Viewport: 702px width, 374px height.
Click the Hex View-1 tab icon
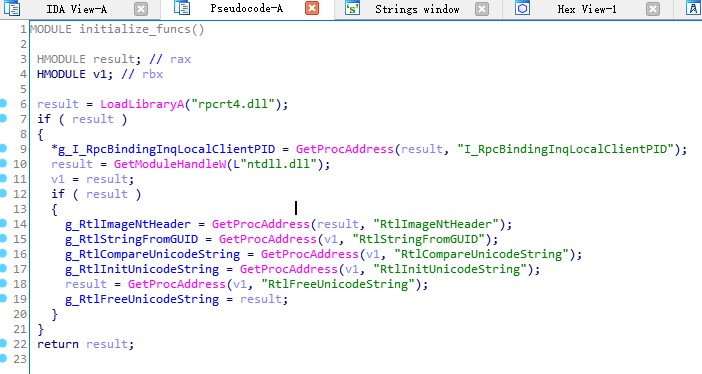(522, 8)
